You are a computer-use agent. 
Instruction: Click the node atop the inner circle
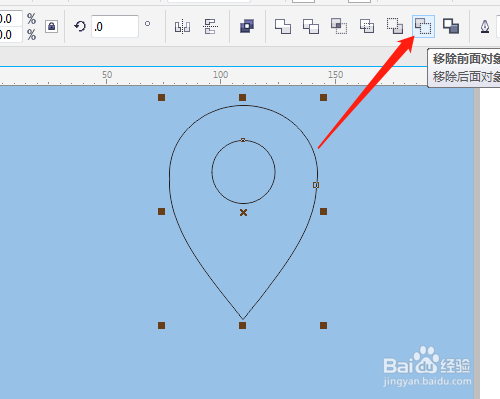(x=243, y=140)
